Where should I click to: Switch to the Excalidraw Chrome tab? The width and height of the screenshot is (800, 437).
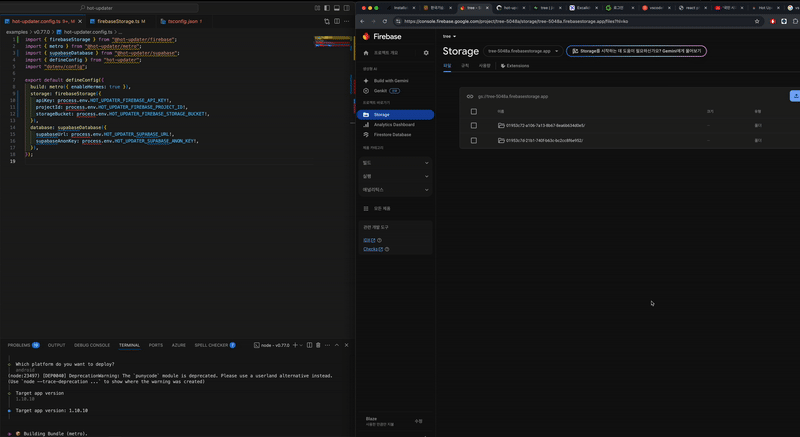(583, 8)
